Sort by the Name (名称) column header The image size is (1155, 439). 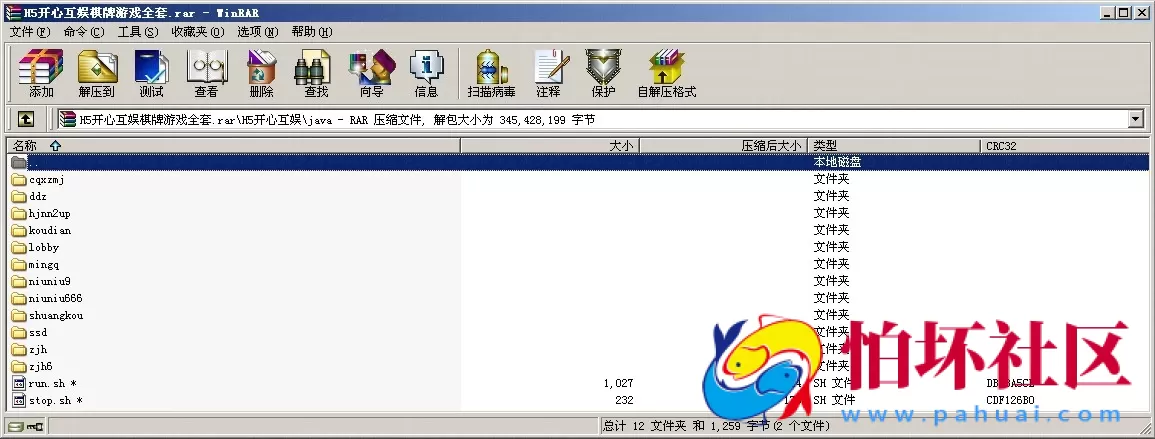234,146
